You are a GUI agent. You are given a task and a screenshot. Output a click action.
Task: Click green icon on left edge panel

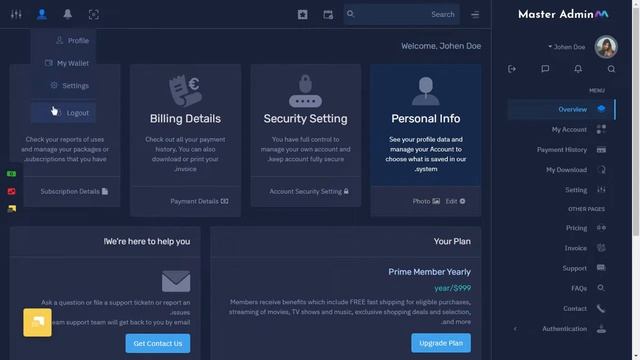point(11,174)
